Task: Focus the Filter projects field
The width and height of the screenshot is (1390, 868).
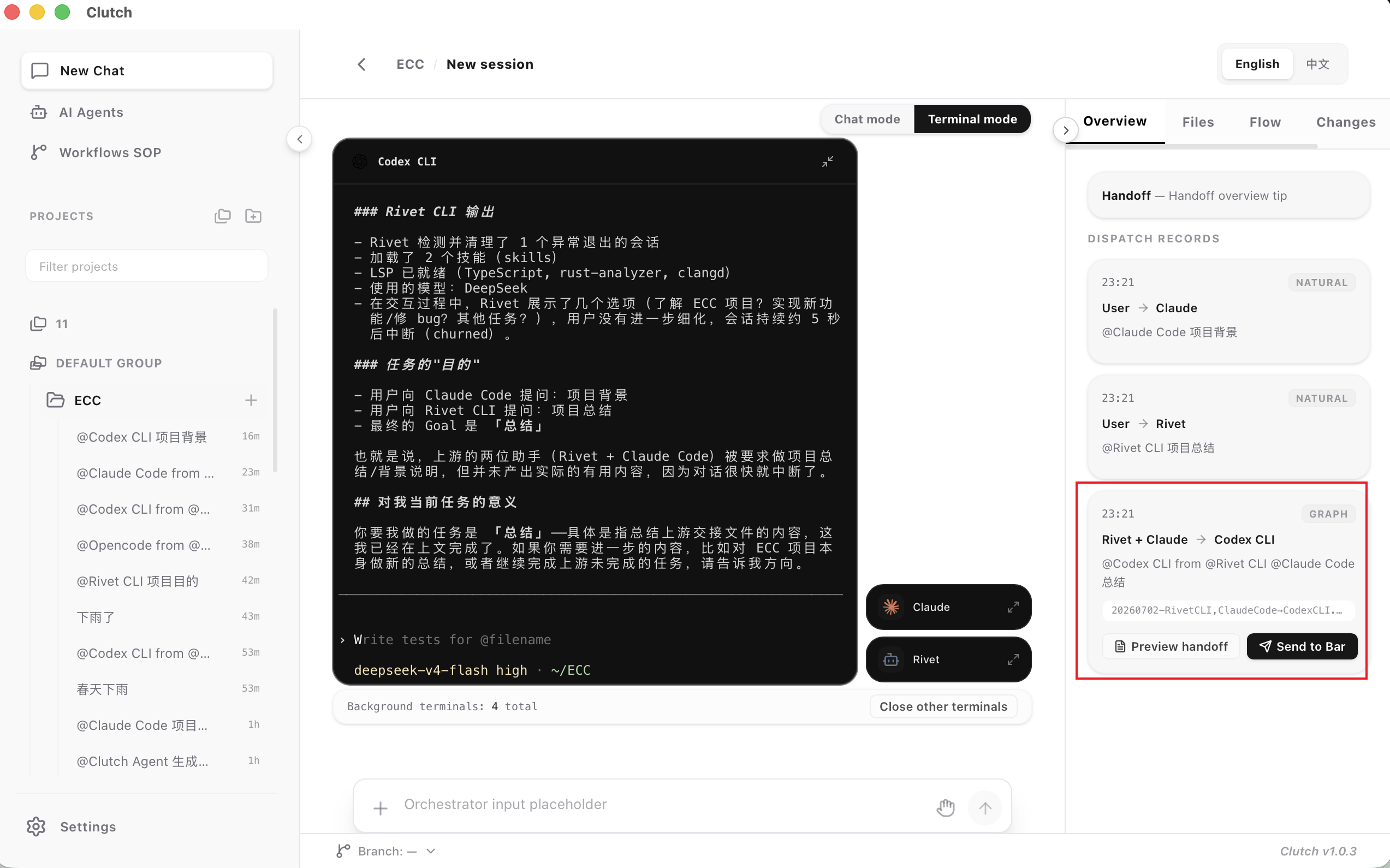Action: pyautogui.click(x=147, y=266)
